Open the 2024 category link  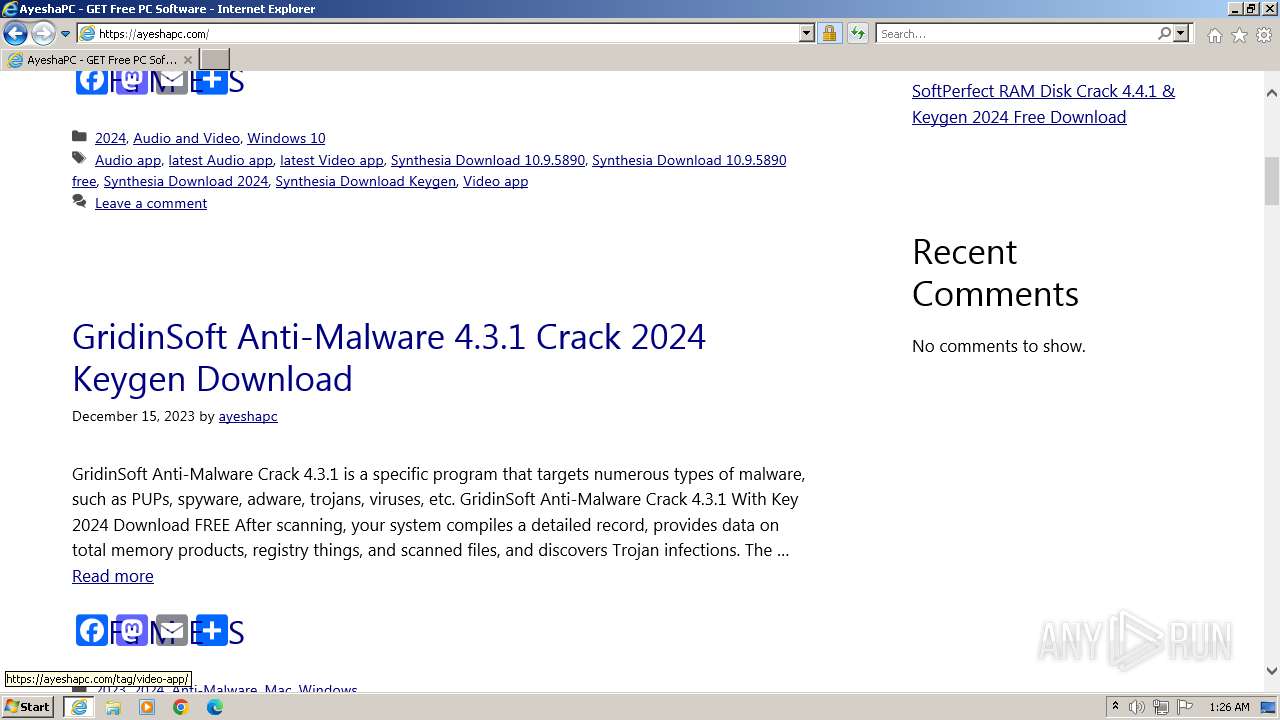110,138
